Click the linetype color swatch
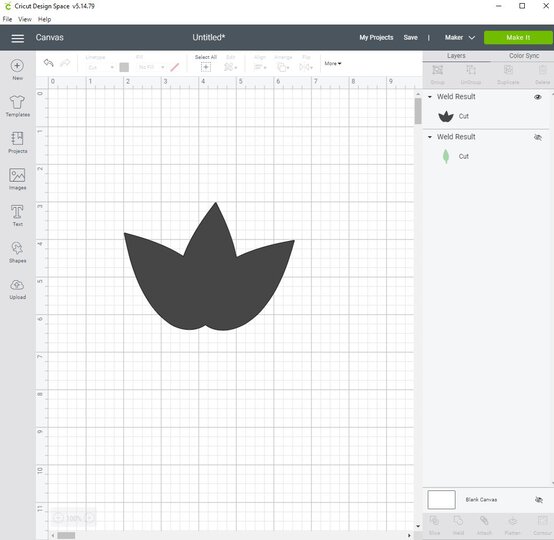This screenshot has height=540, width=554. (x=124, y=67)
